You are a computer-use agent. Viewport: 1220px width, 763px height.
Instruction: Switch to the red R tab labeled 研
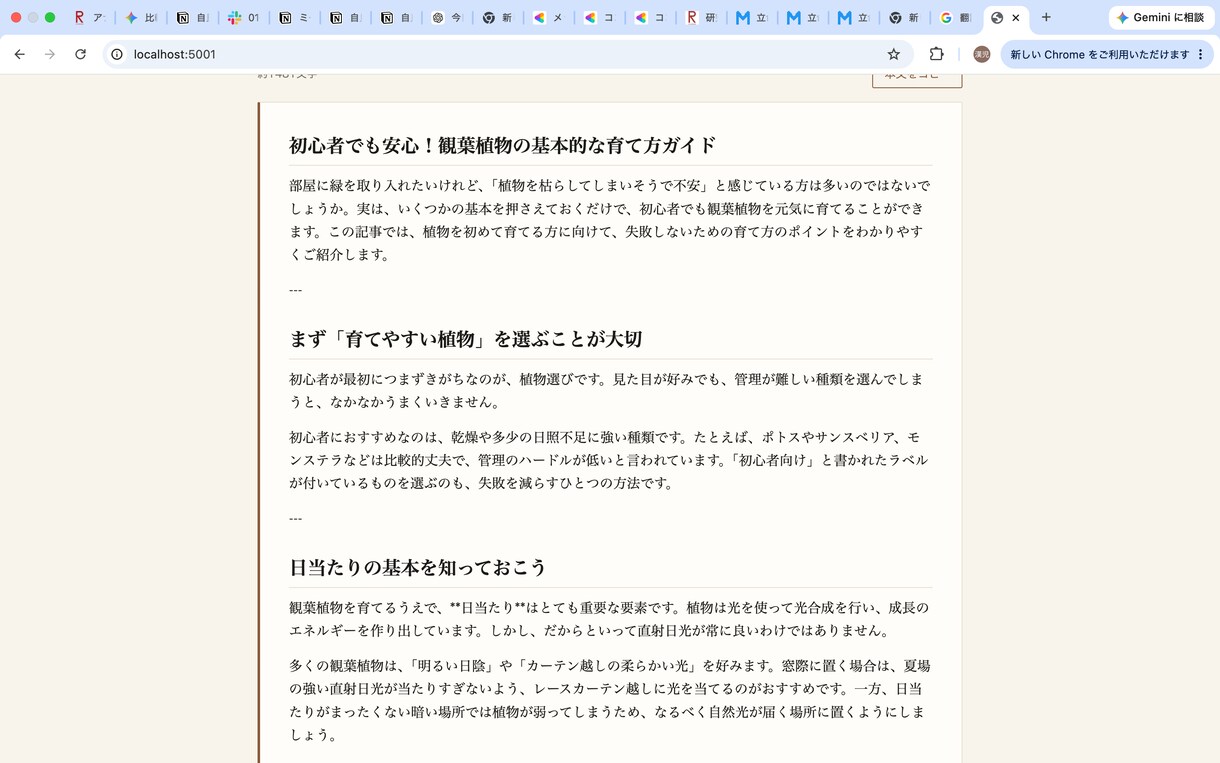701,17
